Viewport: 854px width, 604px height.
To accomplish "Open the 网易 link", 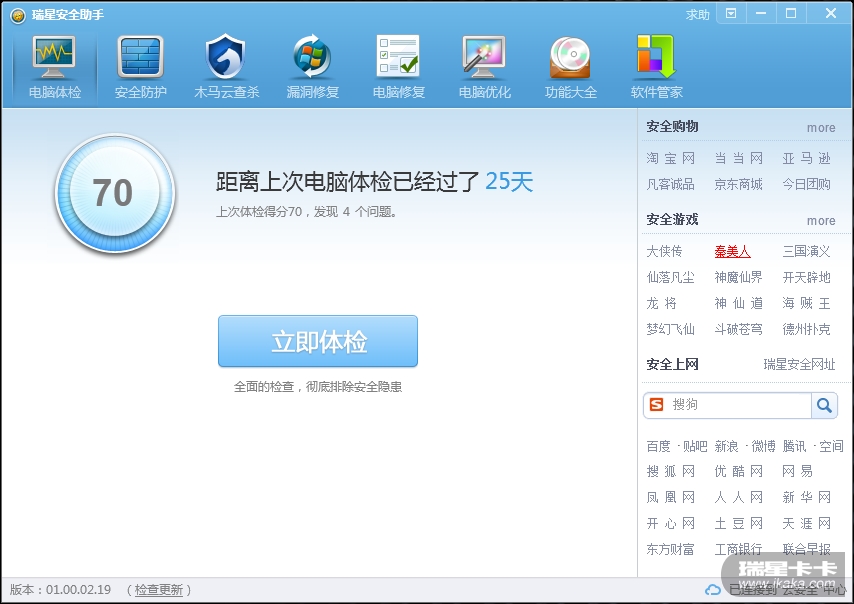I will tap(798, 472).
